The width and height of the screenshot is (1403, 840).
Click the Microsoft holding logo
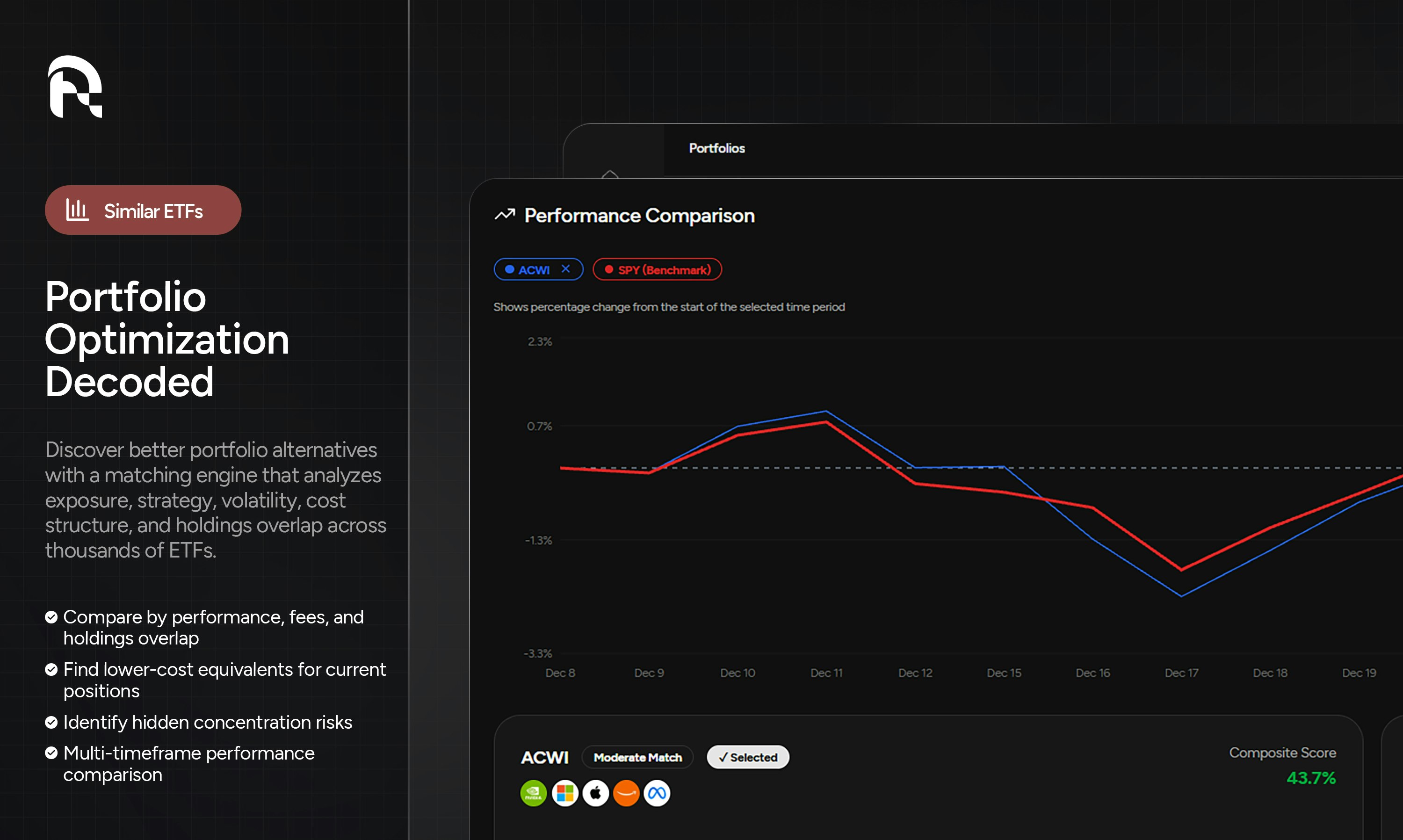pos(564,793)
